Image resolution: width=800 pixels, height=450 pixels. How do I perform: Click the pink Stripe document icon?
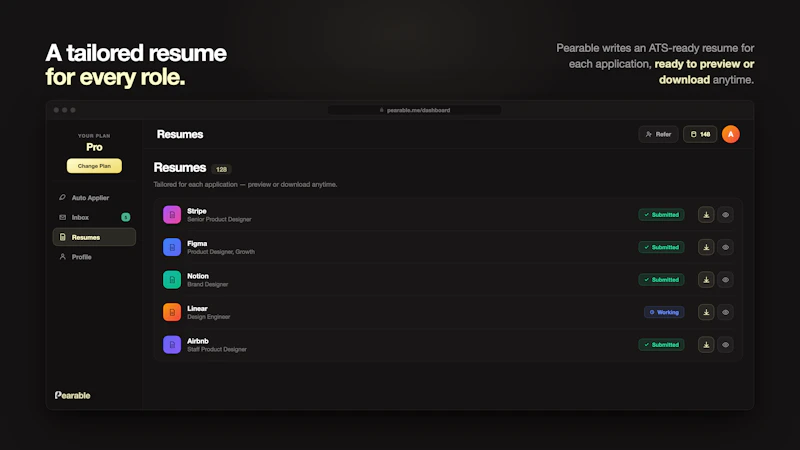(172, 215)
